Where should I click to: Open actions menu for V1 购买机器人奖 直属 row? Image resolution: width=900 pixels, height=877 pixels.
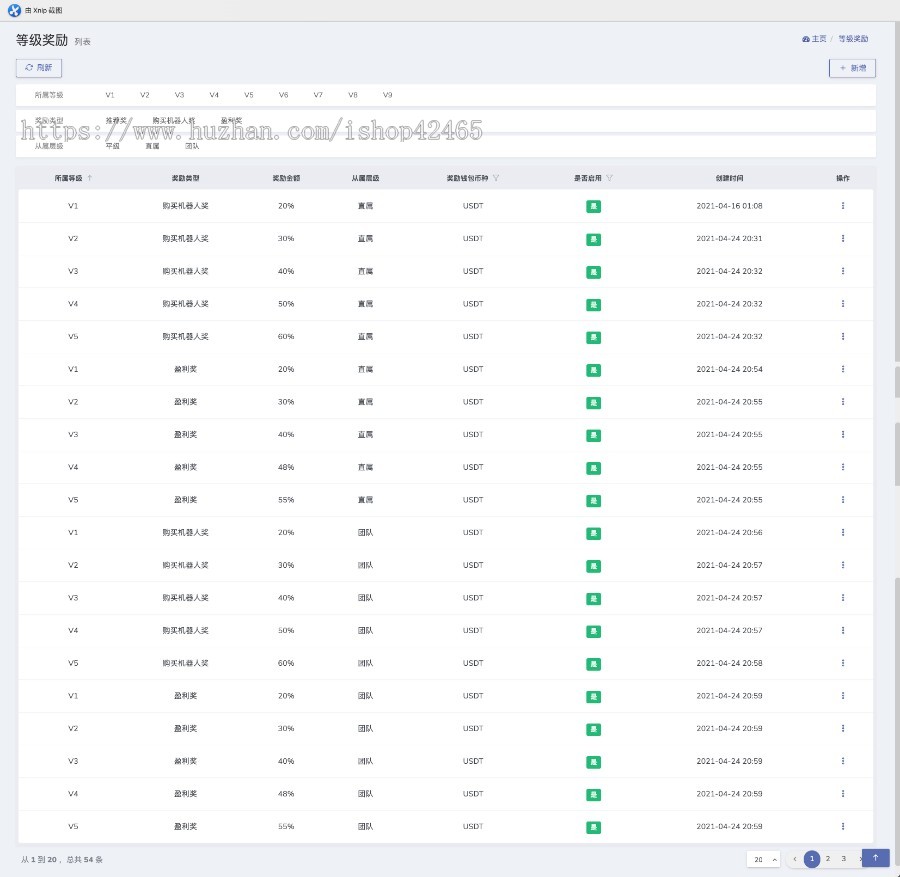click(x=843, y=205)
